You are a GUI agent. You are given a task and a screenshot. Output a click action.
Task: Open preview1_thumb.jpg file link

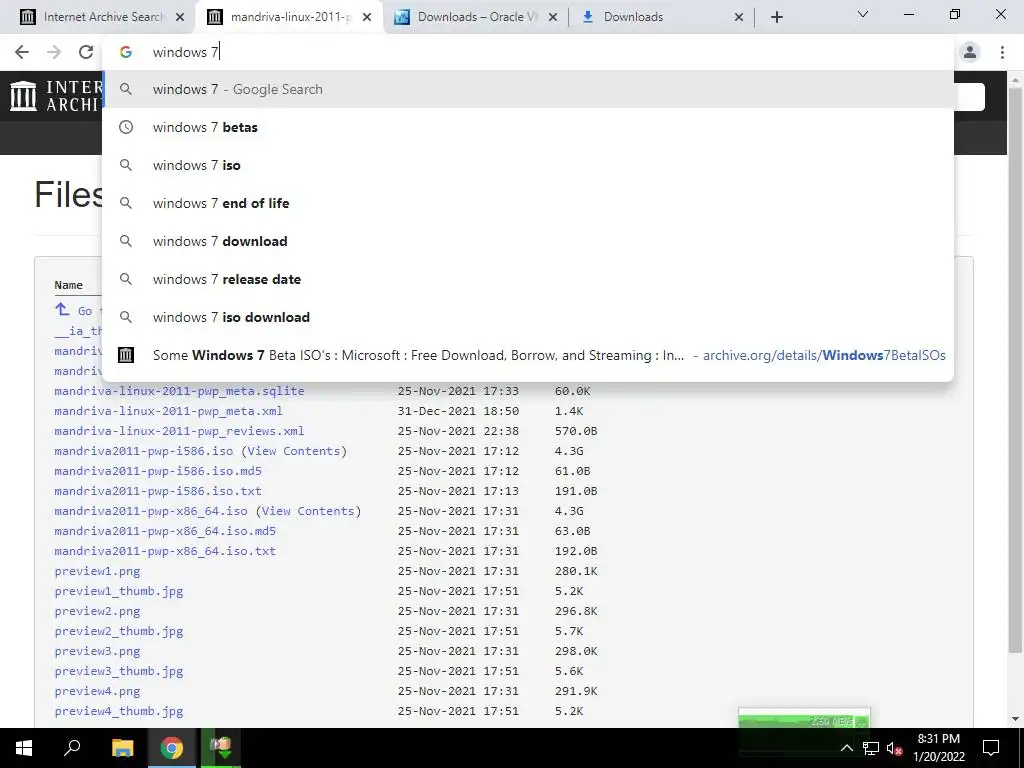[119, 591]
